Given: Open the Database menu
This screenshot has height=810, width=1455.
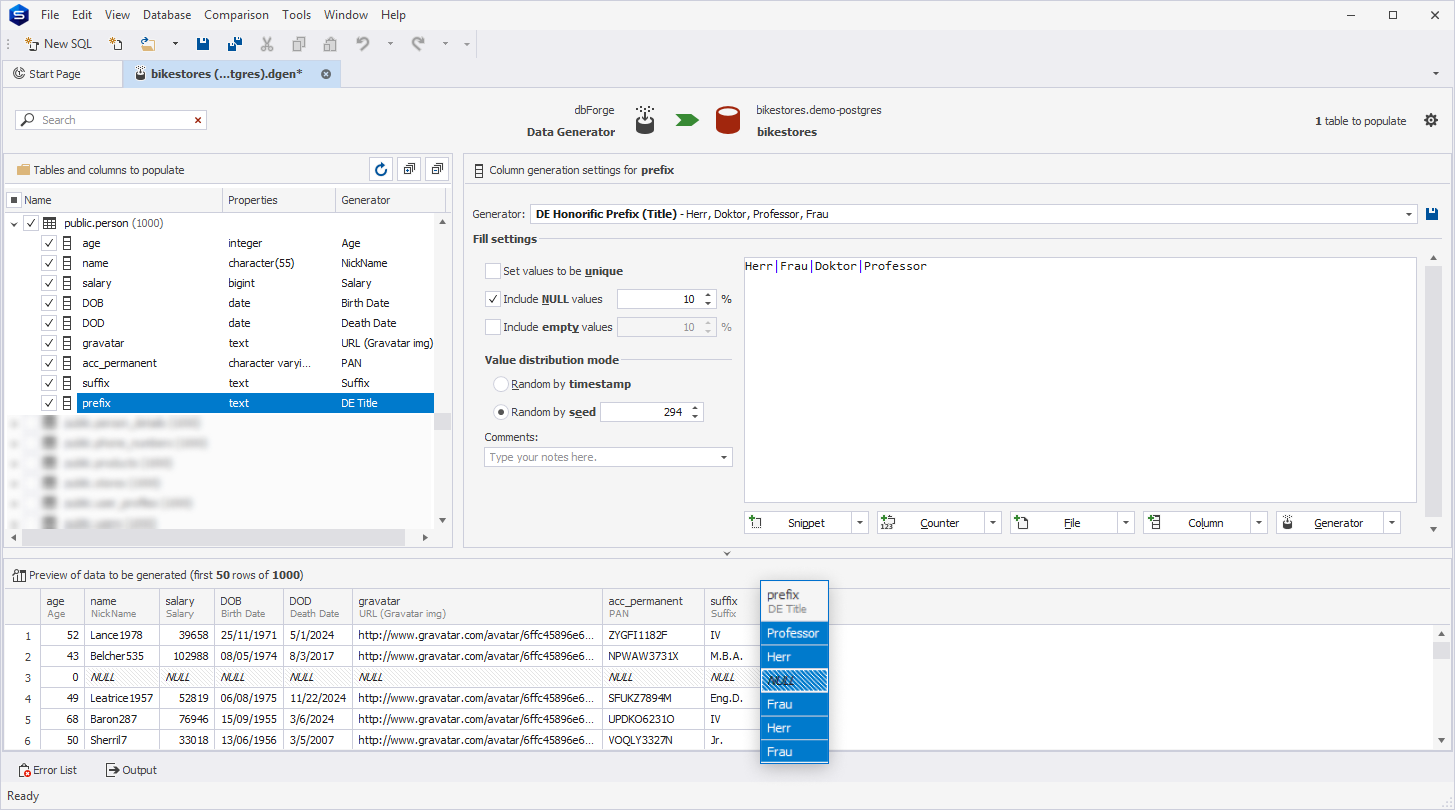Looking at the screenshot, I should click(x=167, y=15).
